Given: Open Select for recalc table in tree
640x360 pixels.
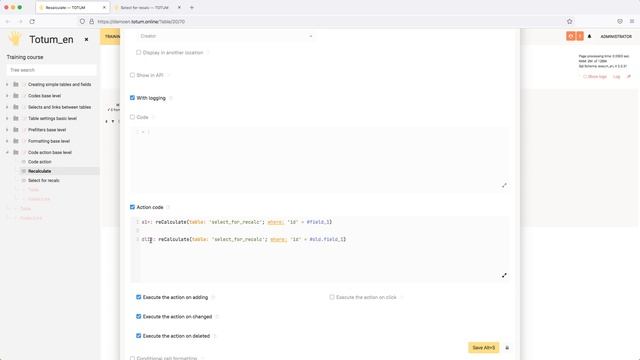Looking at the screenshot, I should [44, 180].
